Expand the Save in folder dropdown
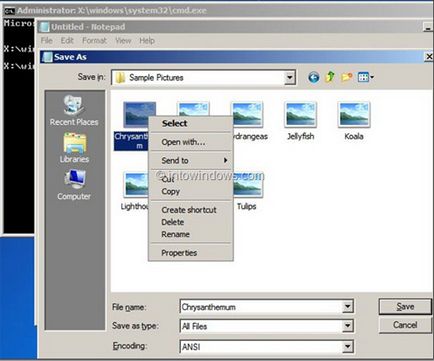The image size is (434, 361). pos(290,78)
